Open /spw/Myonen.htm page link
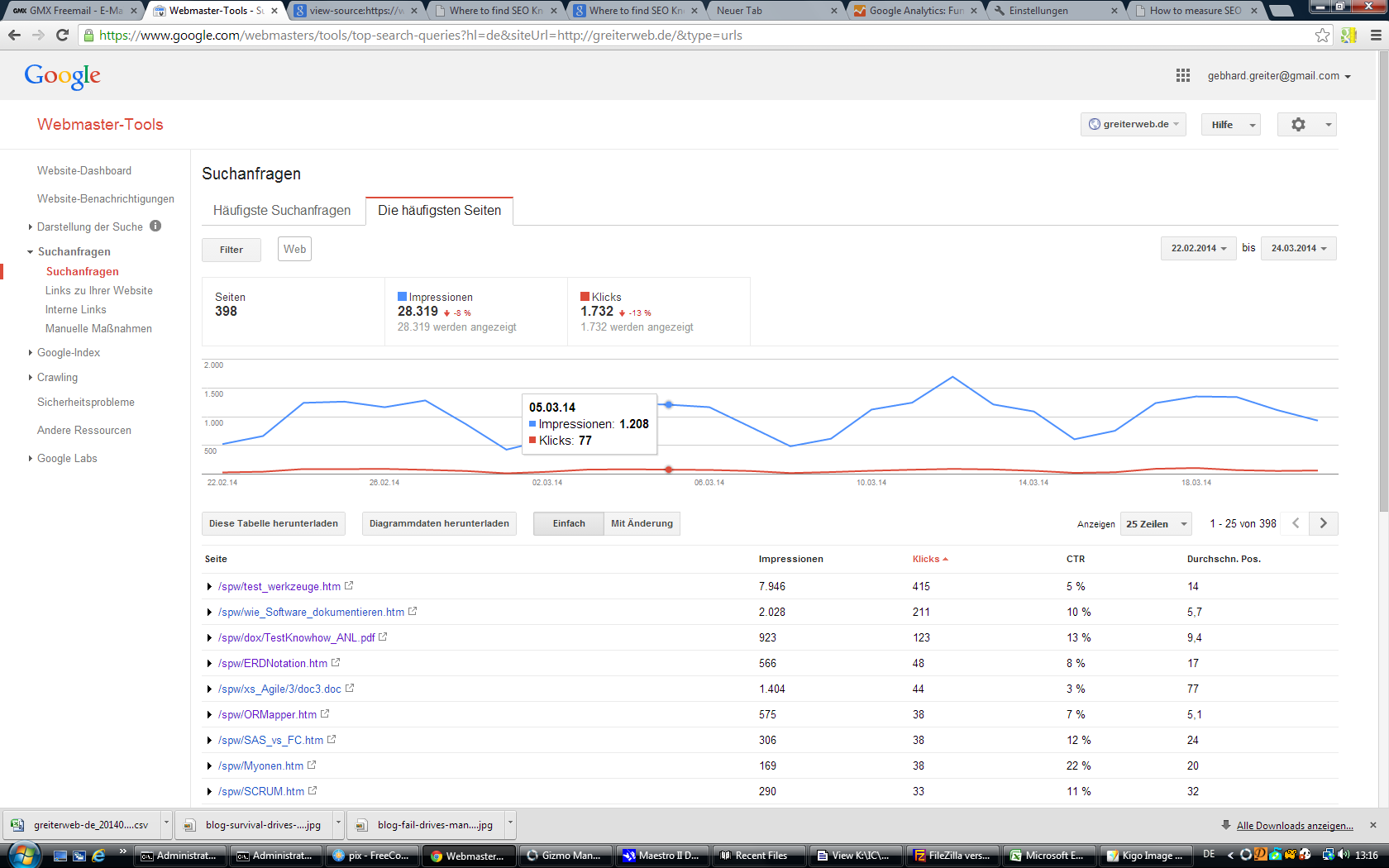 point(260,765)
